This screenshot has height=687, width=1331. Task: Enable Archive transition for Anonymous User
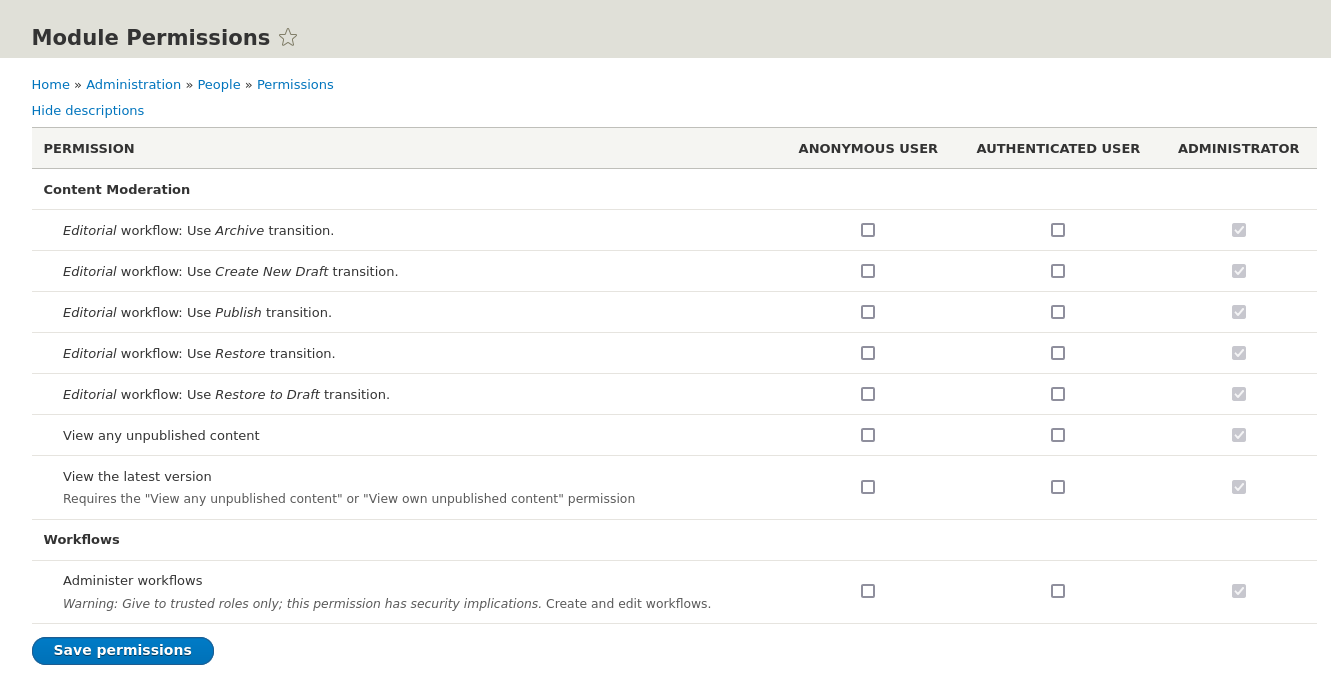point(867,230)
